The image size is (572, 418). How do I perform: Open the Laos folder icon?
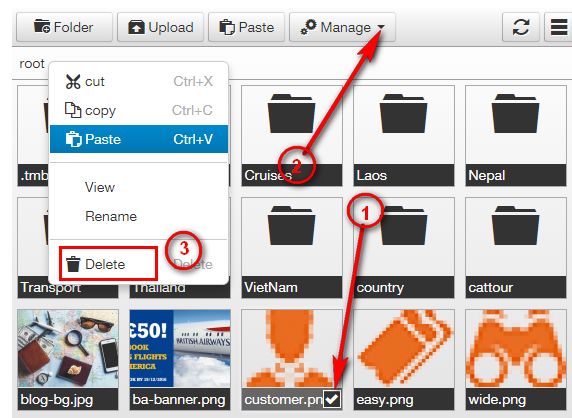[x=403, y=113]
